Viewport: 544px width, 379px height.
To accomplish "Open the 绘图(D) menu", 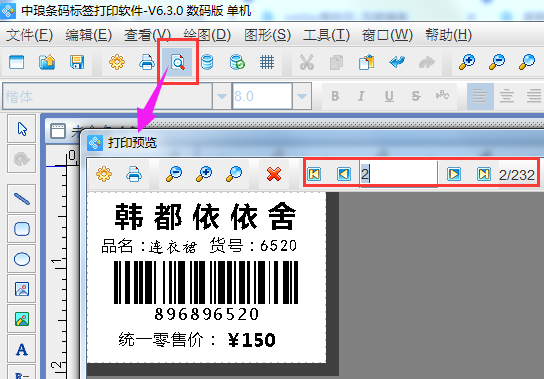I will (207, 35).
